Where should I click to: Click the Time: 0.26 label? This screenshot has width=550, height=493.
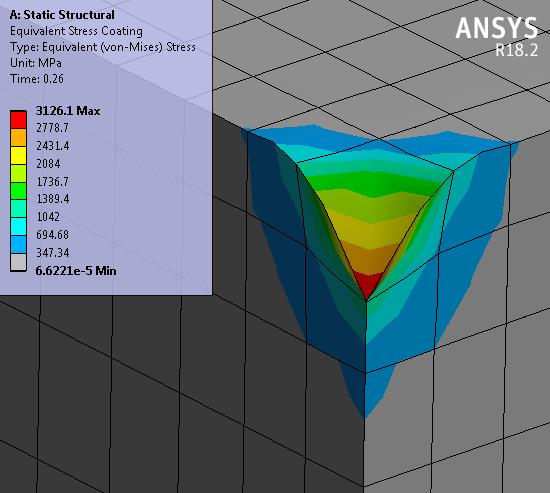coord(37,79)
